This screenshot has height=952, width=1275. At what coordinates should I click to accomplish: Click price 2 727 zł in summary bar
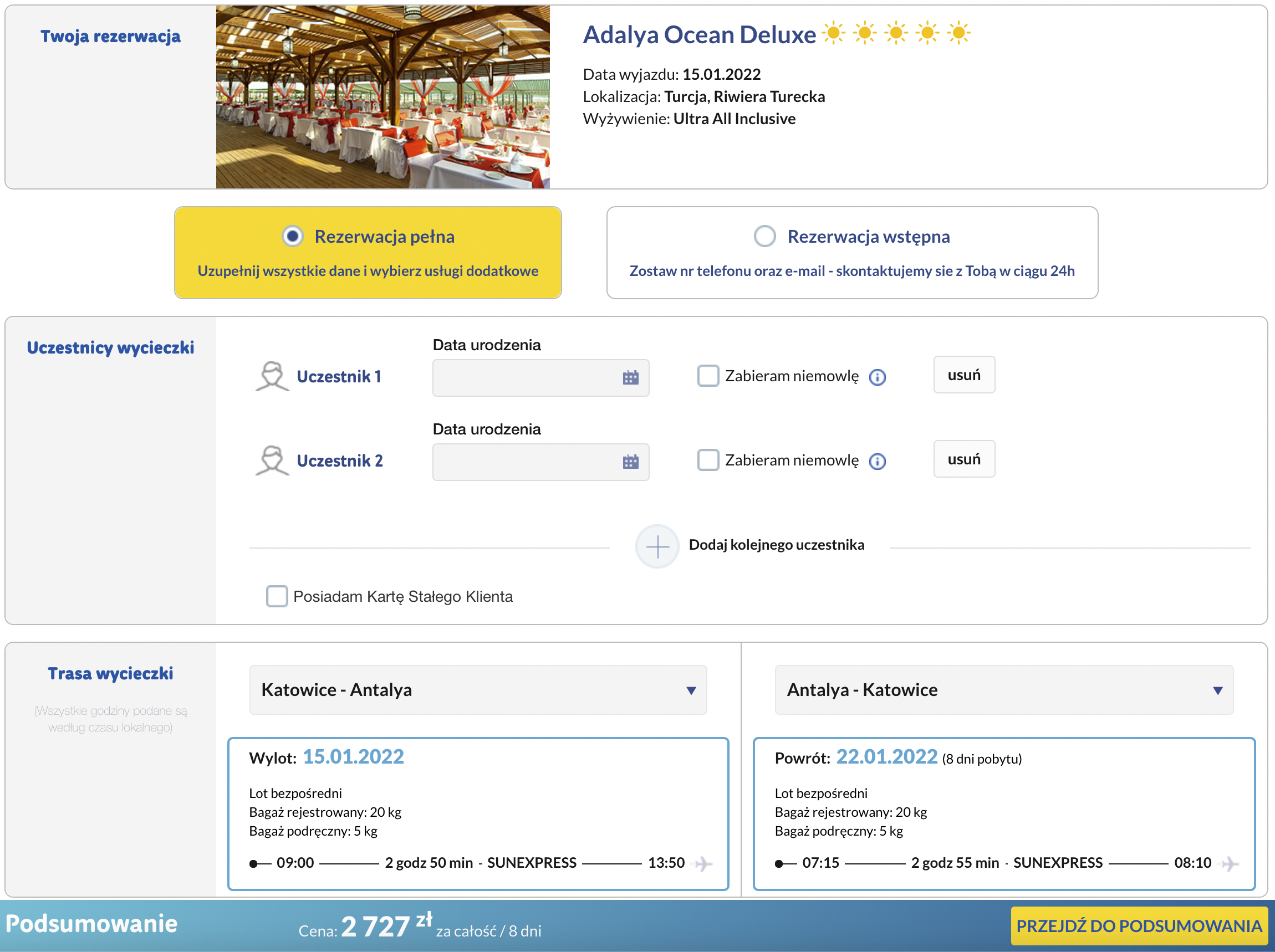pos(387,925)
